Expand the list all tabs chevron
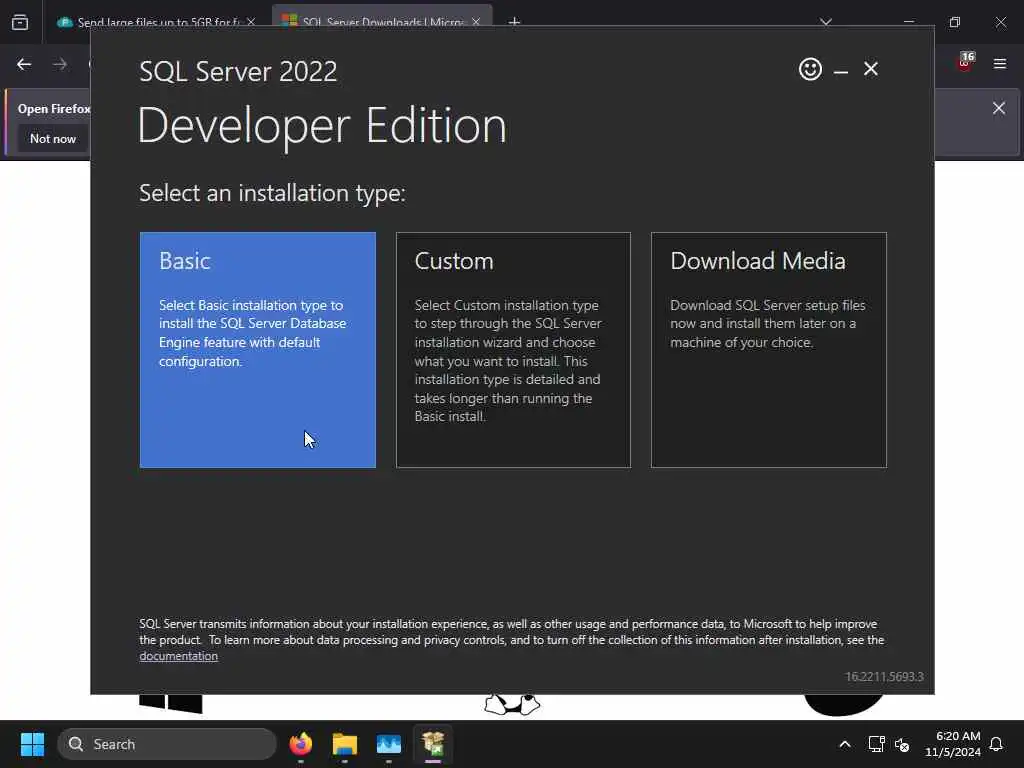 825,22
